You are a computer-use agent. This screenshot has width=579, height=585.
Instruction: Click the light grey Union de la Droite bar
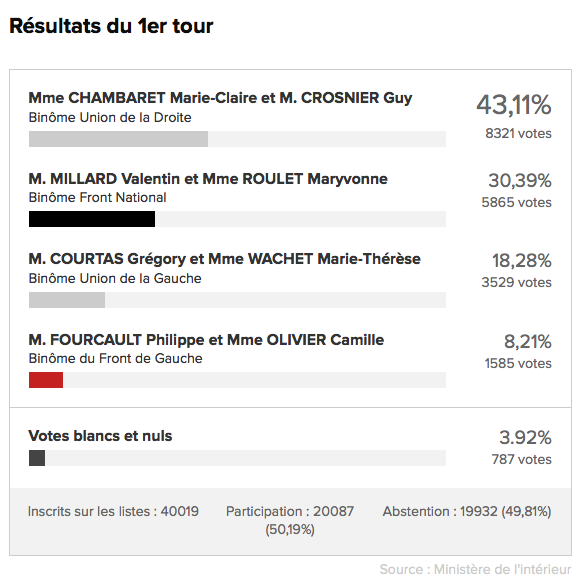click(118, 139)
